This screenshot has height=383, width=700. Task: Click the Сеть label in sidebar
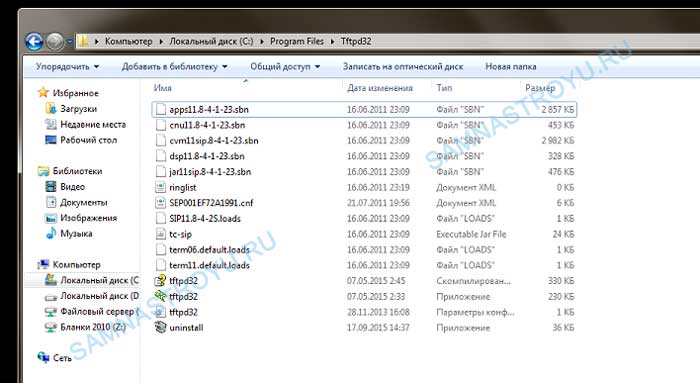(x=62, y=358)
